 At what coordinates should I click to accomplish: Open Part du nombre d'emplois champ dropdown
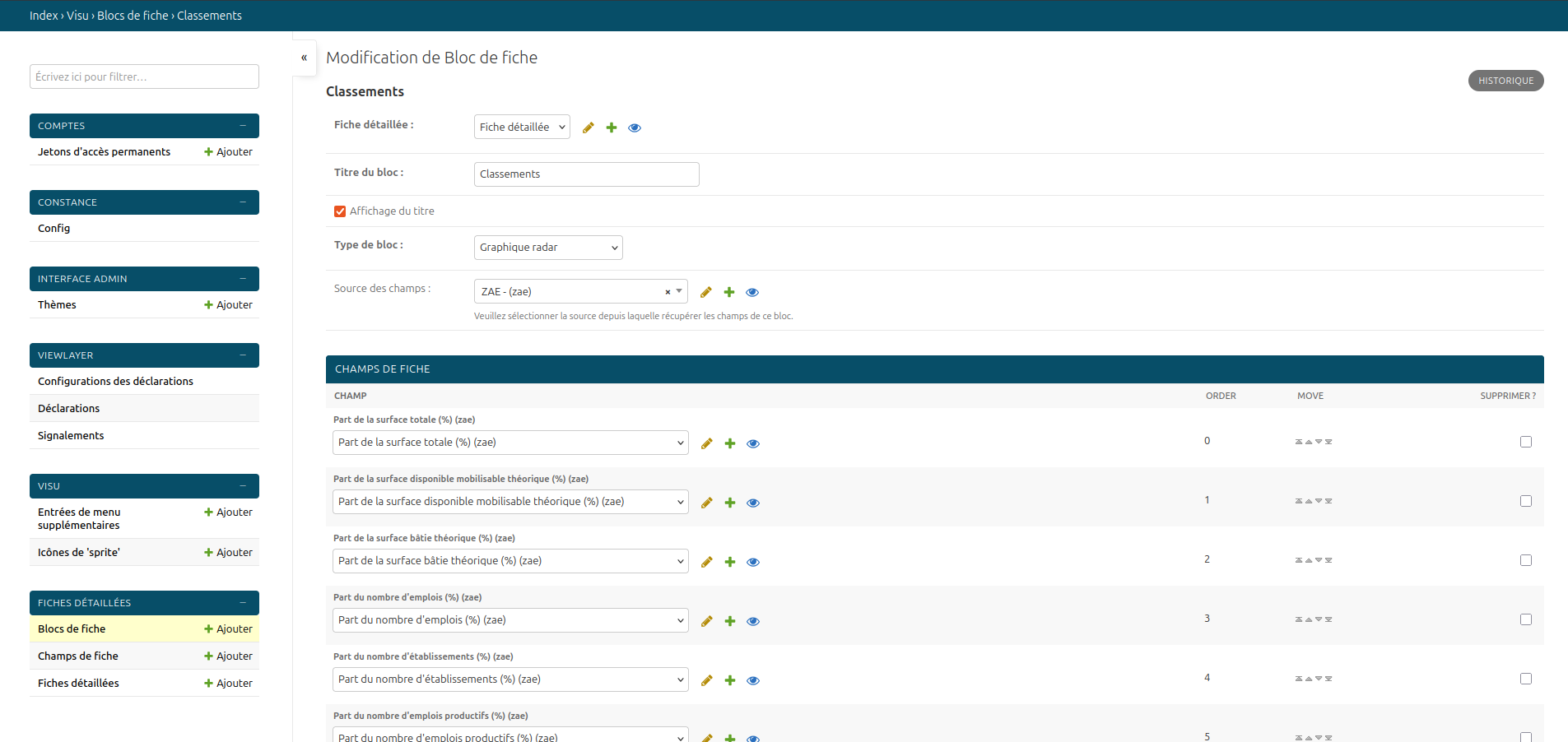point(510,620)
